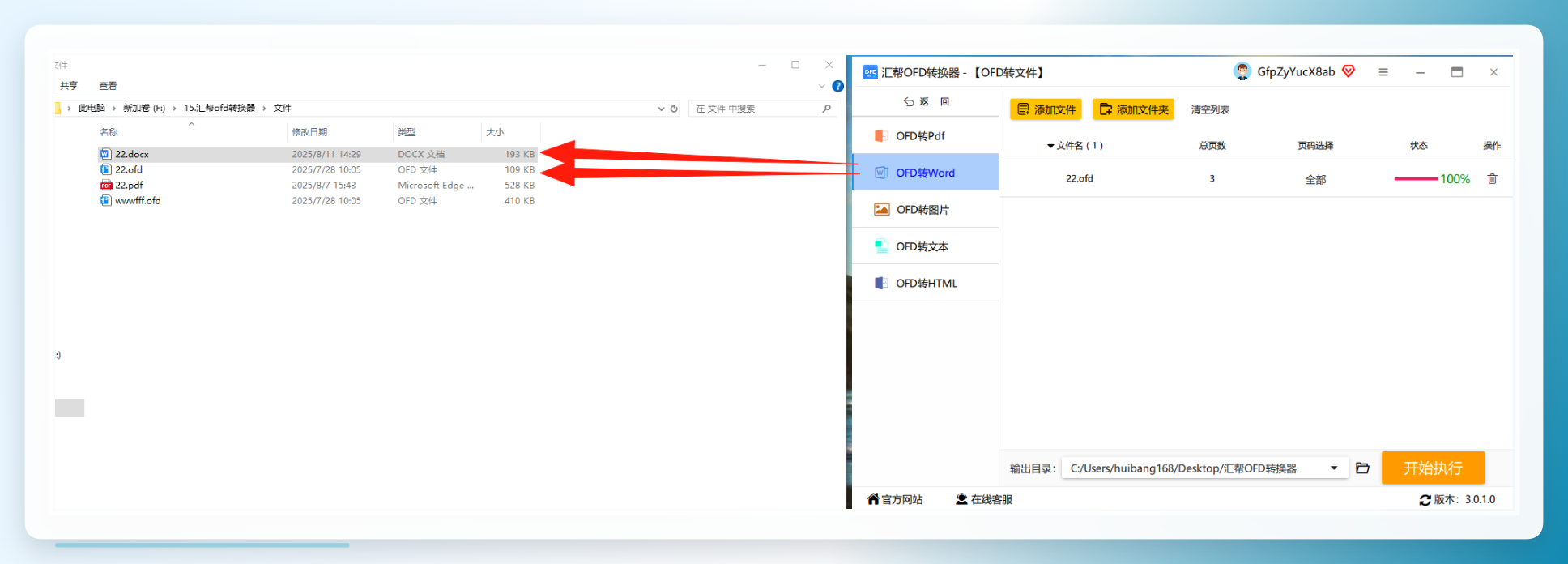Viewport: 1568px width, 564px height.
Task: Click the user avatar icon
Action: tap(1242, 71)
